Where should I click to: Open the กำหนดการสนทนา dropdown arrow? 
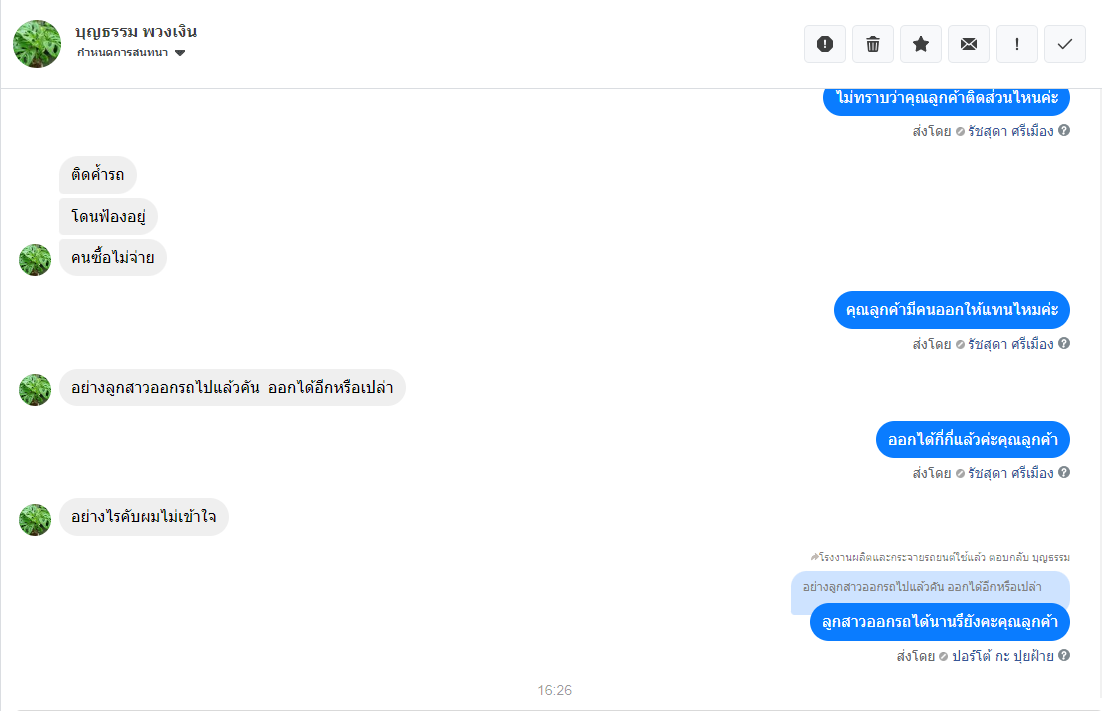(180, 53)
